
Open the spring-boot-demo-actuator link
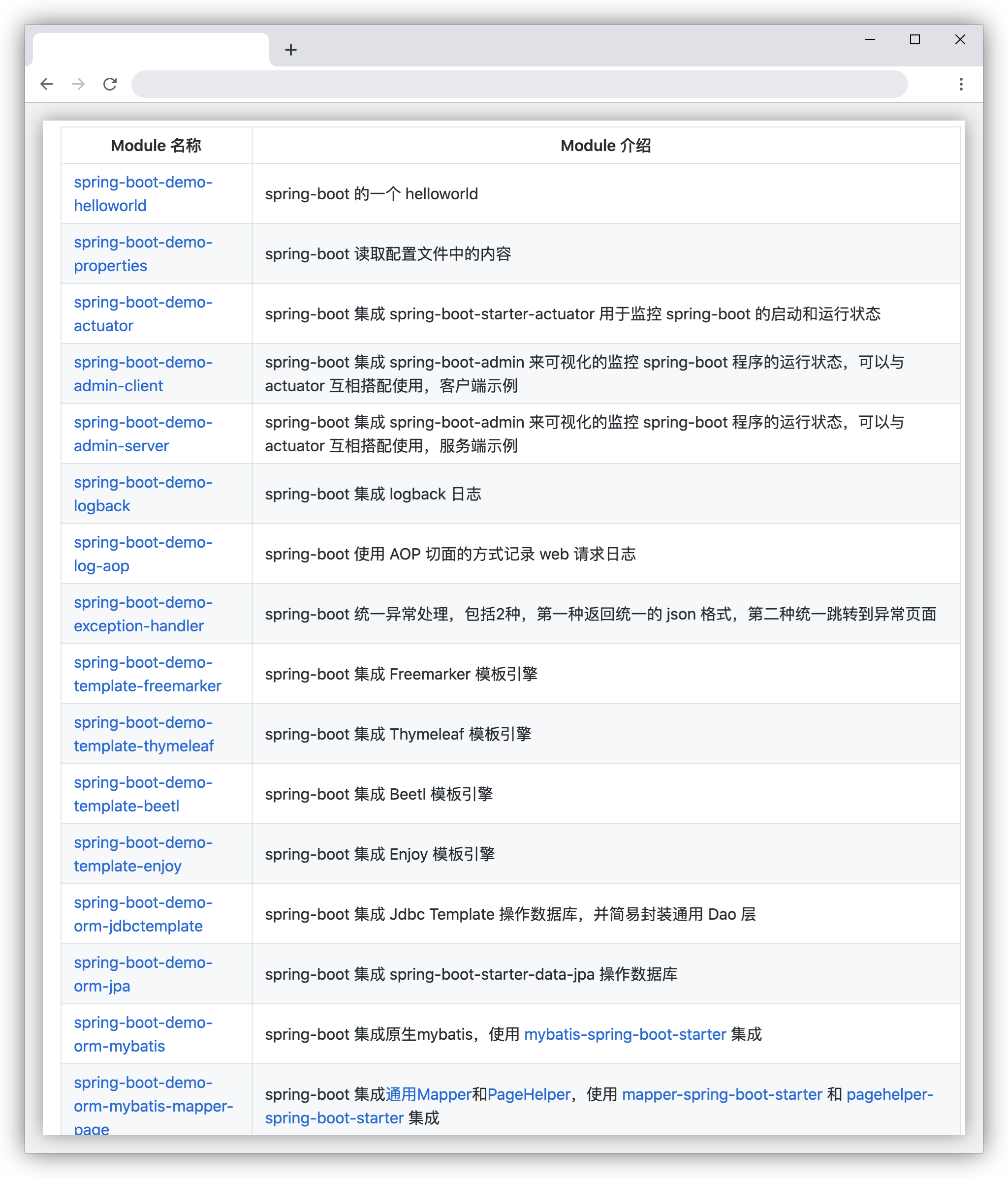coord(143,314)
